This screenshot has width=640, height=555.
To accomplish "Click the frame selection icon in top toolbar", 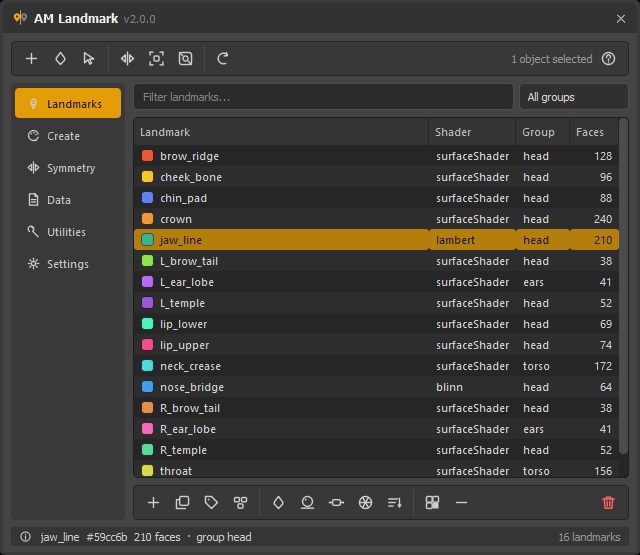I will [156, 59].
